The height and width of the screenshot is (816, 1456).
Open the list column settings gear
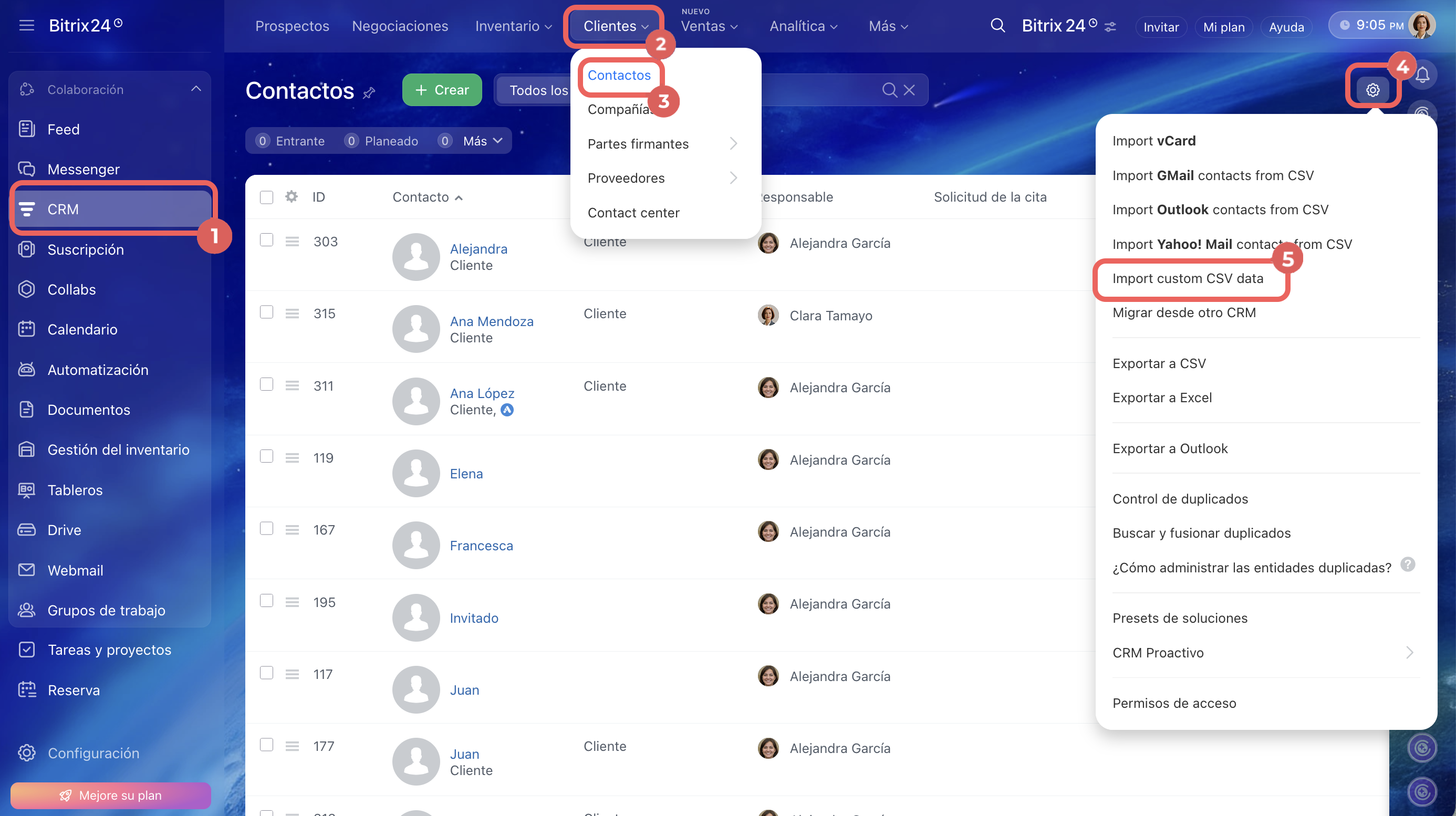pos(291,197)
